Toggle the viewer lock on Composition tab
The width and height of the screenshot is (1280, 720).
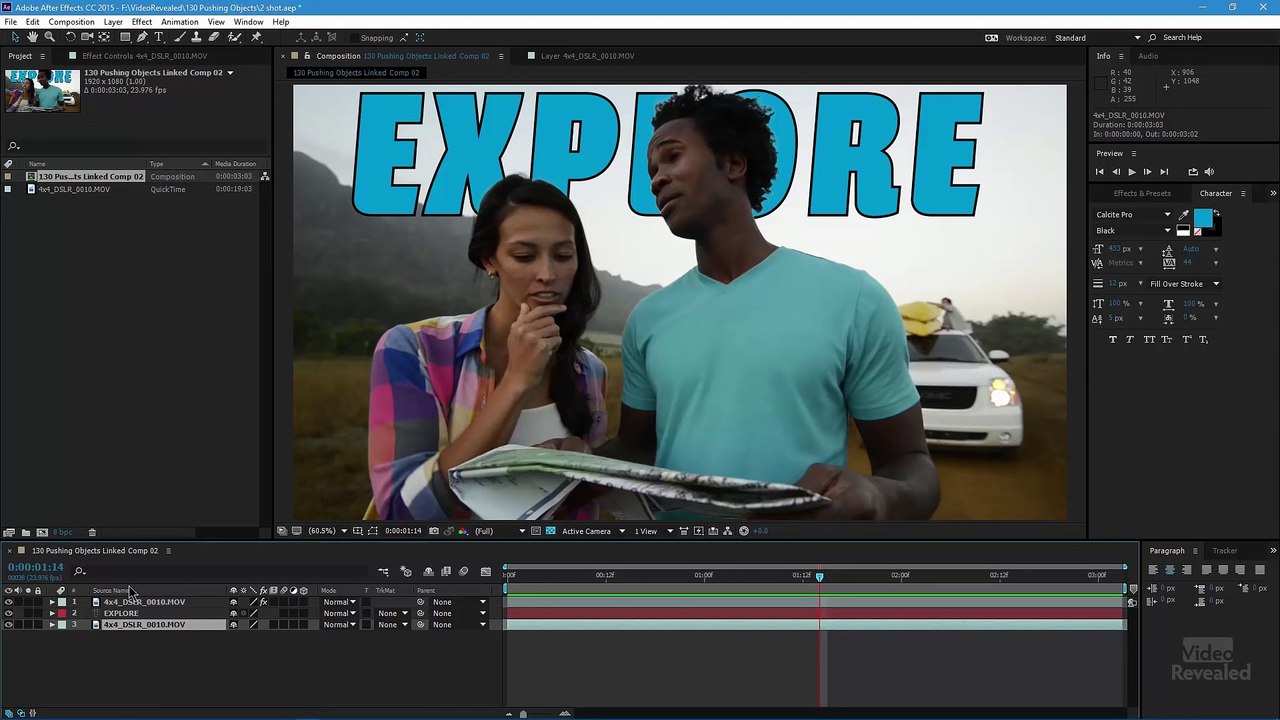coord(307,56)
